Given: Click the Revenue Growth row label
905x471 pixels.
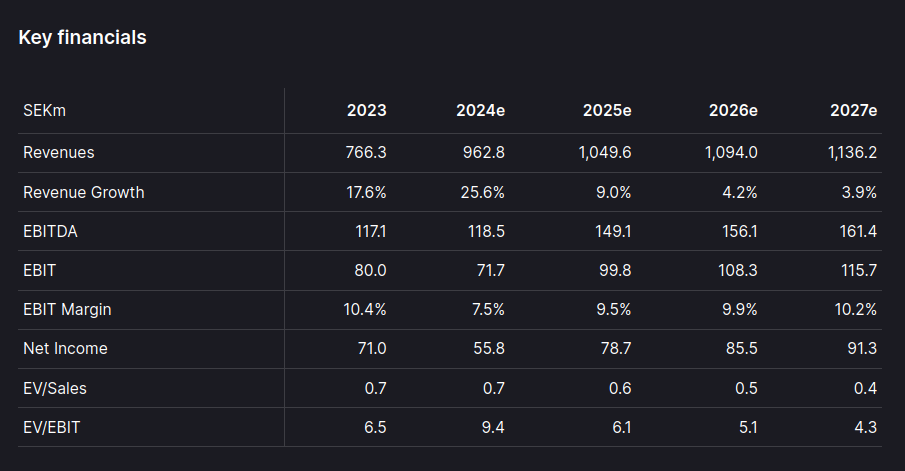Looking at the screenshot, I should (83, 192).
